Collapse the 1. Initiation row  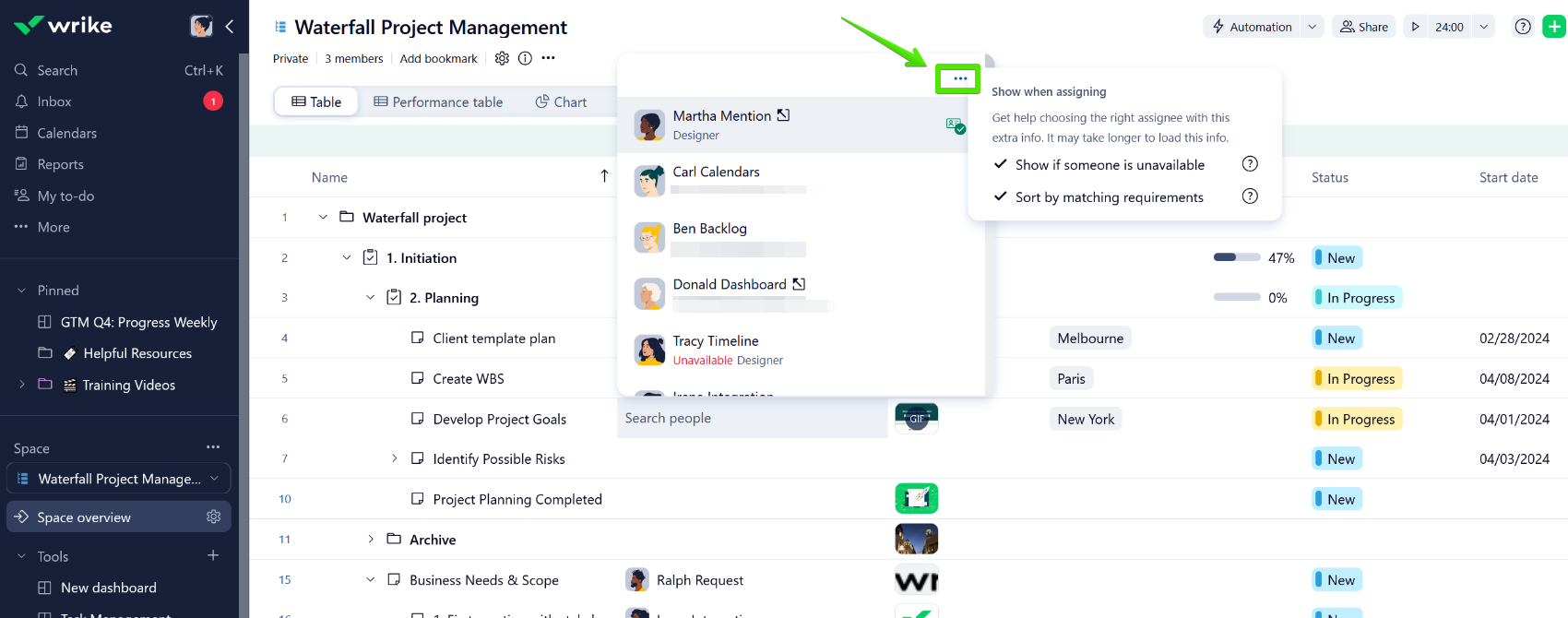[x=347, y=257]
